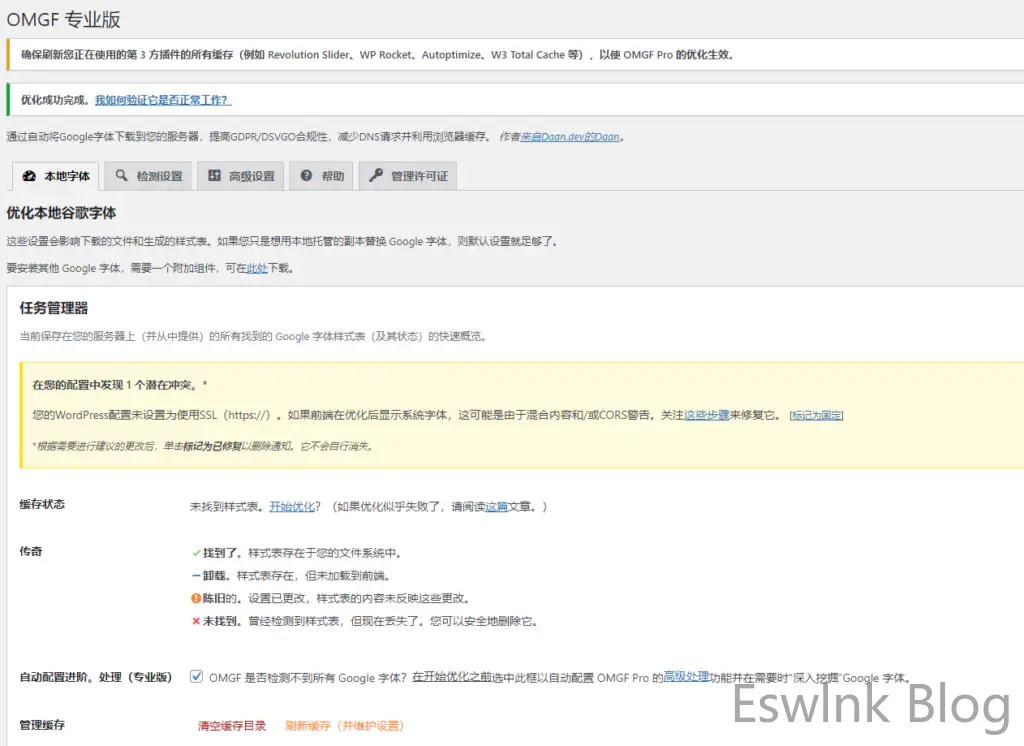Click the orange warning icon beside 陈旧的

coord(196,598)
